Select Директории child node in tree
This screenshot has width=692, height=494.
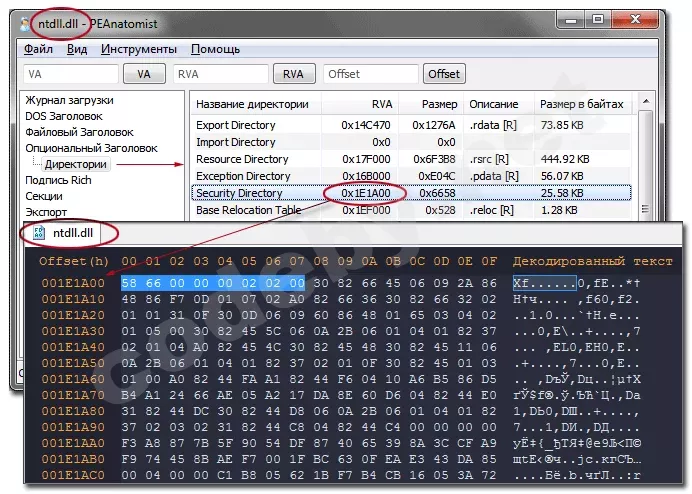coord(75,164)
